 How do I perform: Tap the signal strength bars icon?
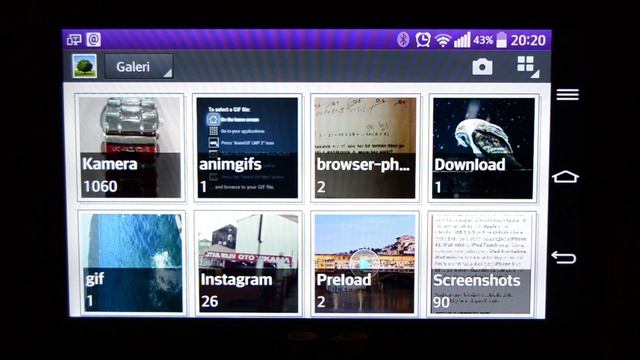[x=462, y=40]
